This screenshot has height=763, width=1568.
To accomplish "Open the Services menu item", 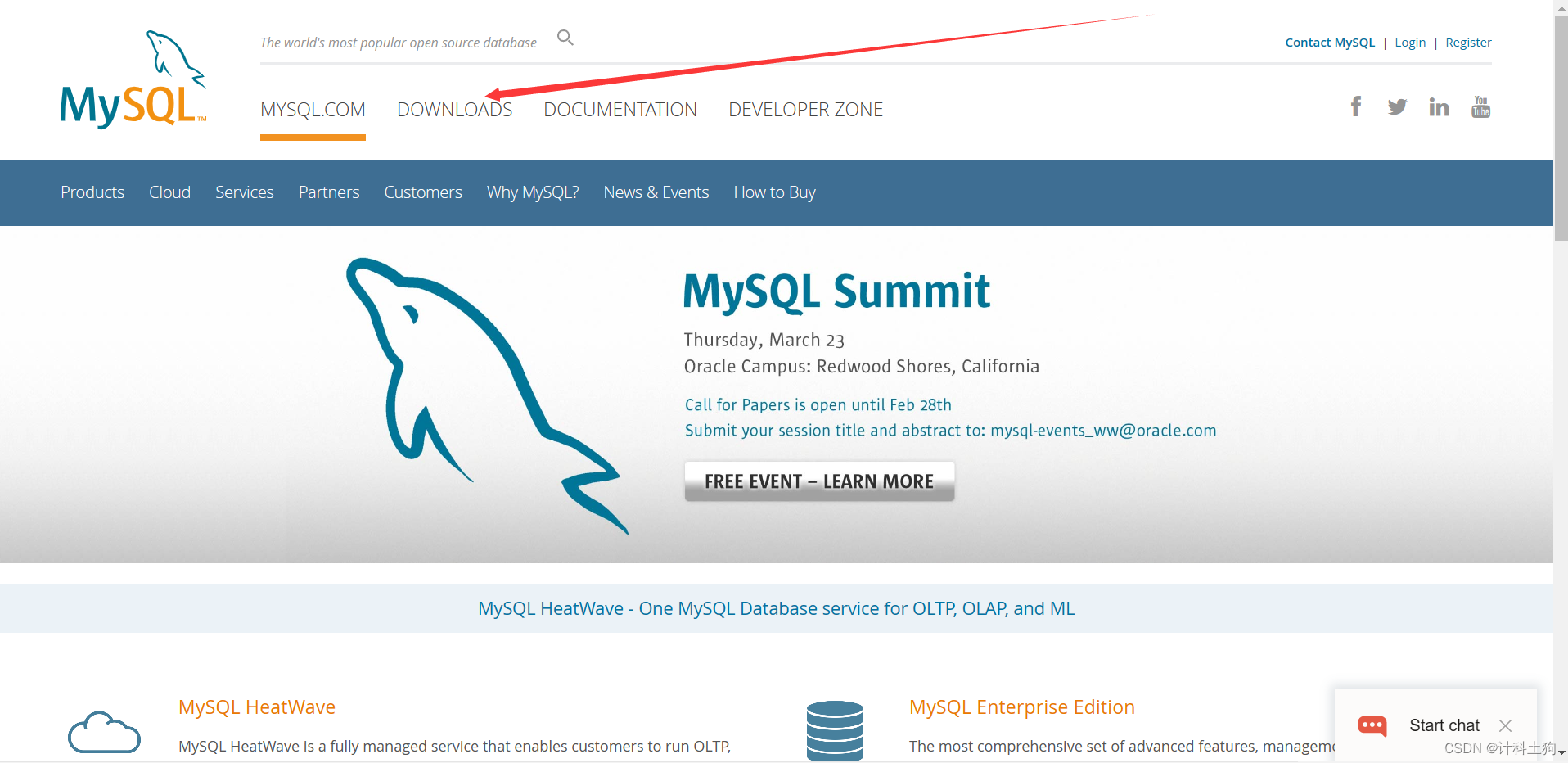I will [x=245, y=192].
